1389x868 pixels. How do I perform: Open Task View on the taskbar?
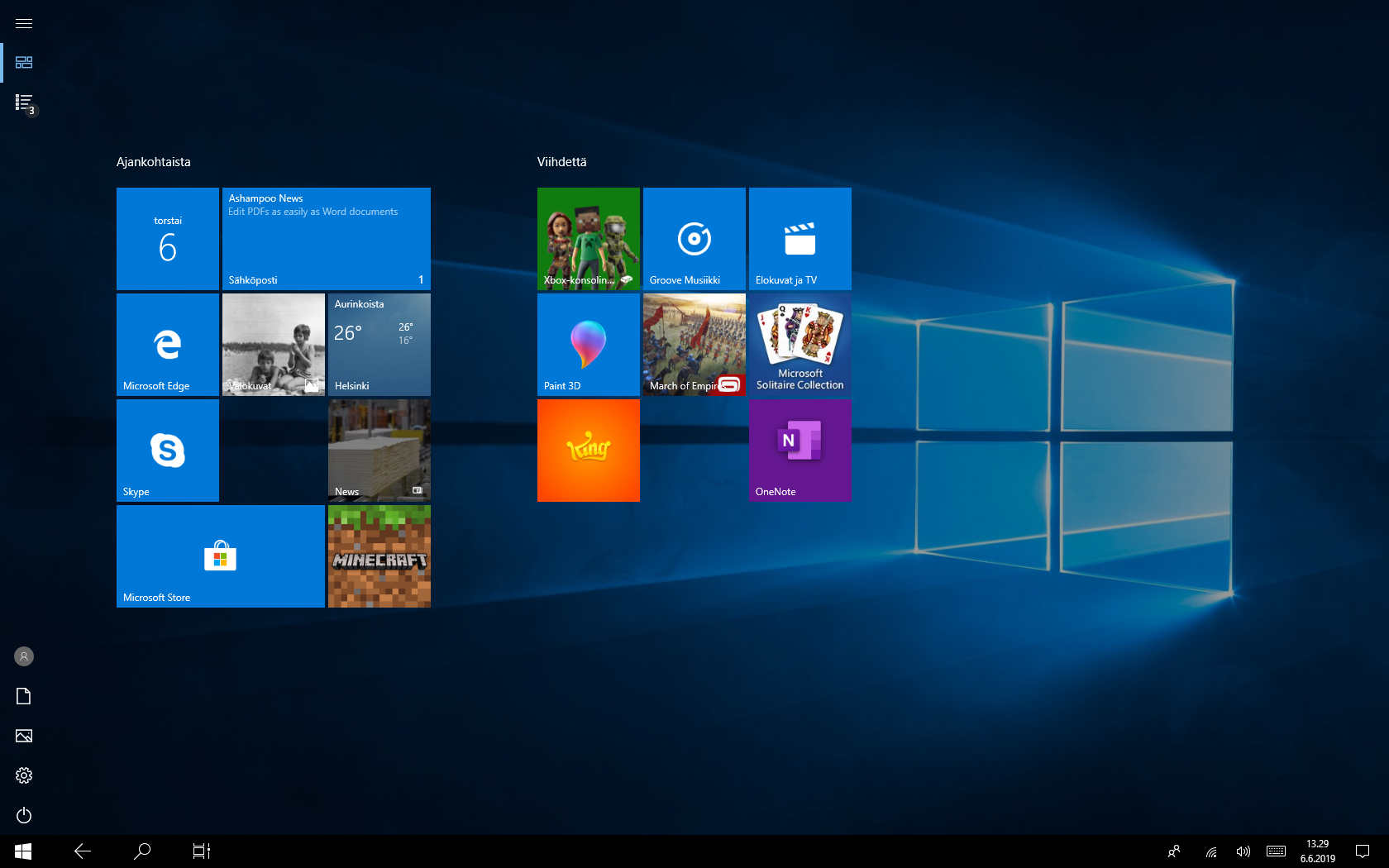click(201, 851)
